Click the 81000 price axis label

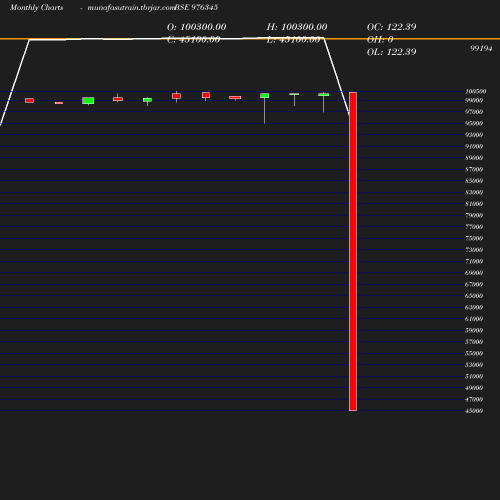[x=474, y=204]
